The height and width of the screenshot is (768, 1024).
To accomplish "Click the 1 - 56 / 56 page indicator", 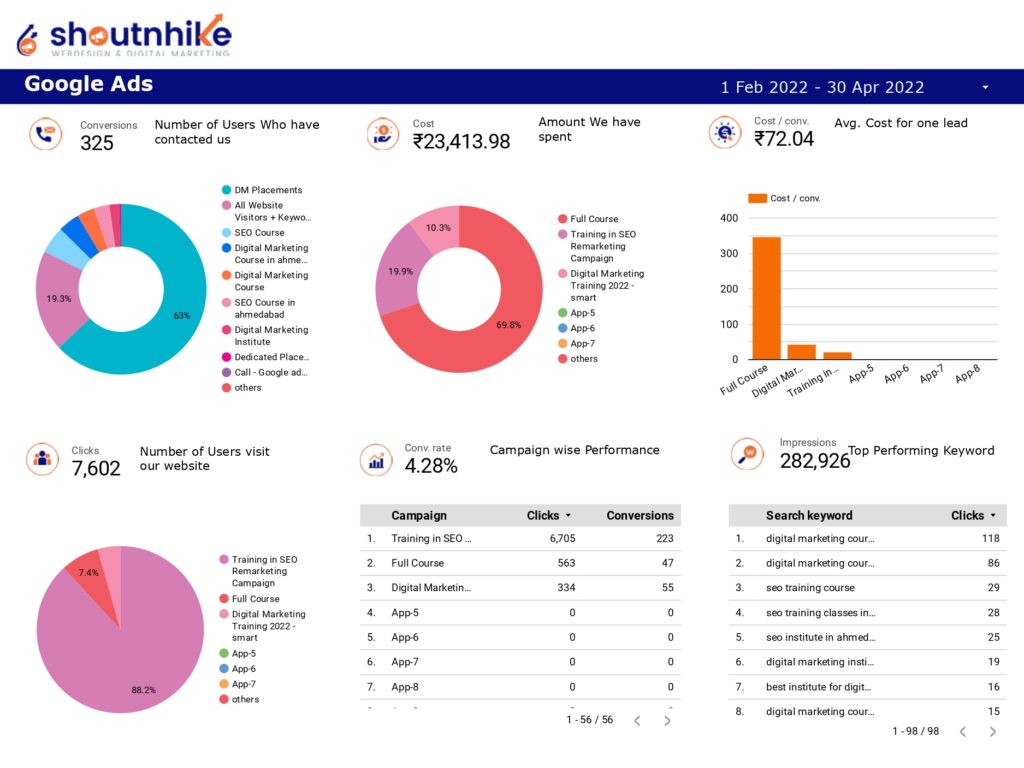I will (x=590, y=720).
